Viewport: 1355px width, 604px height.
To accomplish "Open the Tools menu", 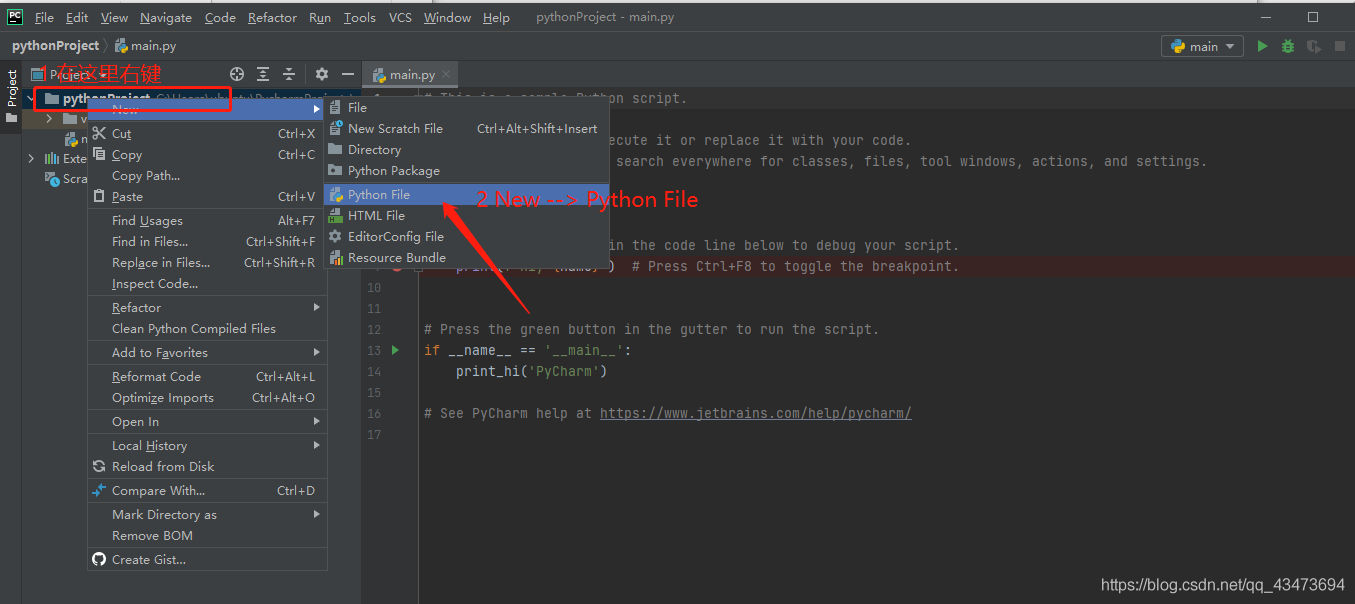I will [360, 17].
